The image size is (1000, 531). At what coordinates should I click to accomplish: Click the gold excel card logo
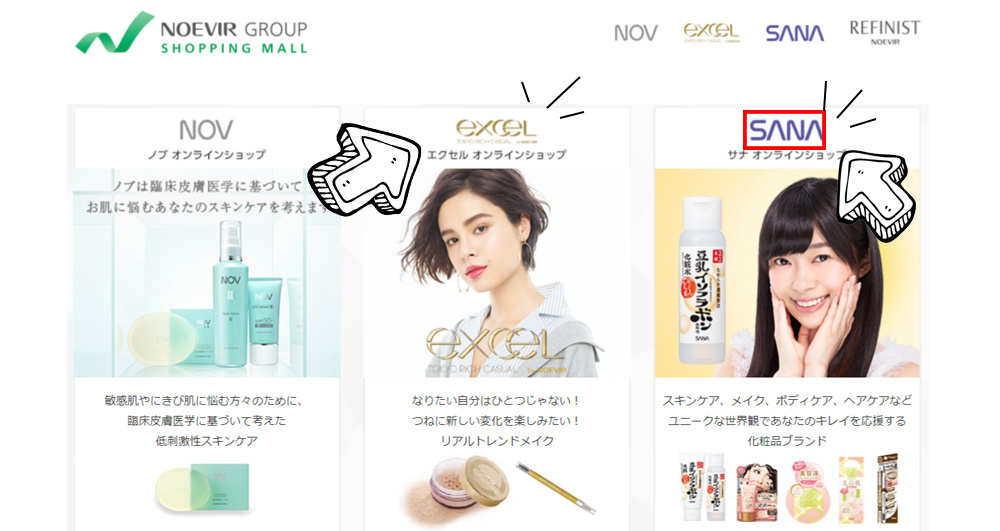click(497, 131)
